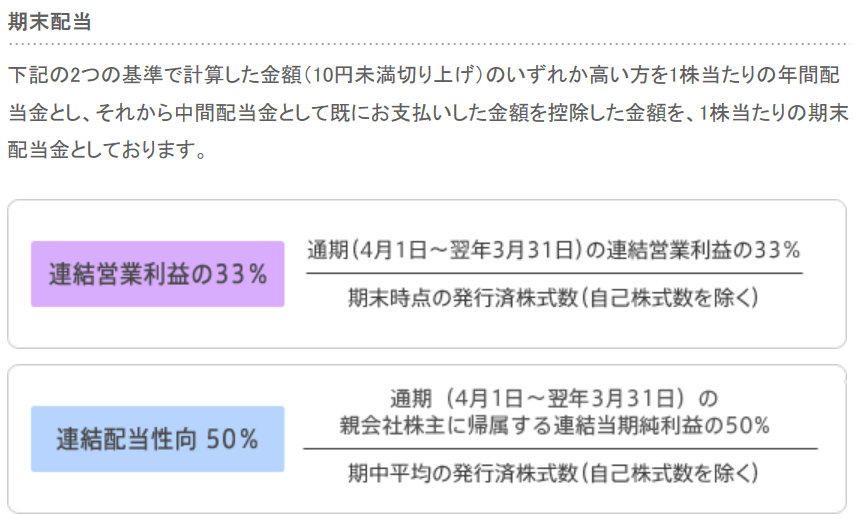Click the words 1株当たりの期末 in paragraph

coord(774,113)
